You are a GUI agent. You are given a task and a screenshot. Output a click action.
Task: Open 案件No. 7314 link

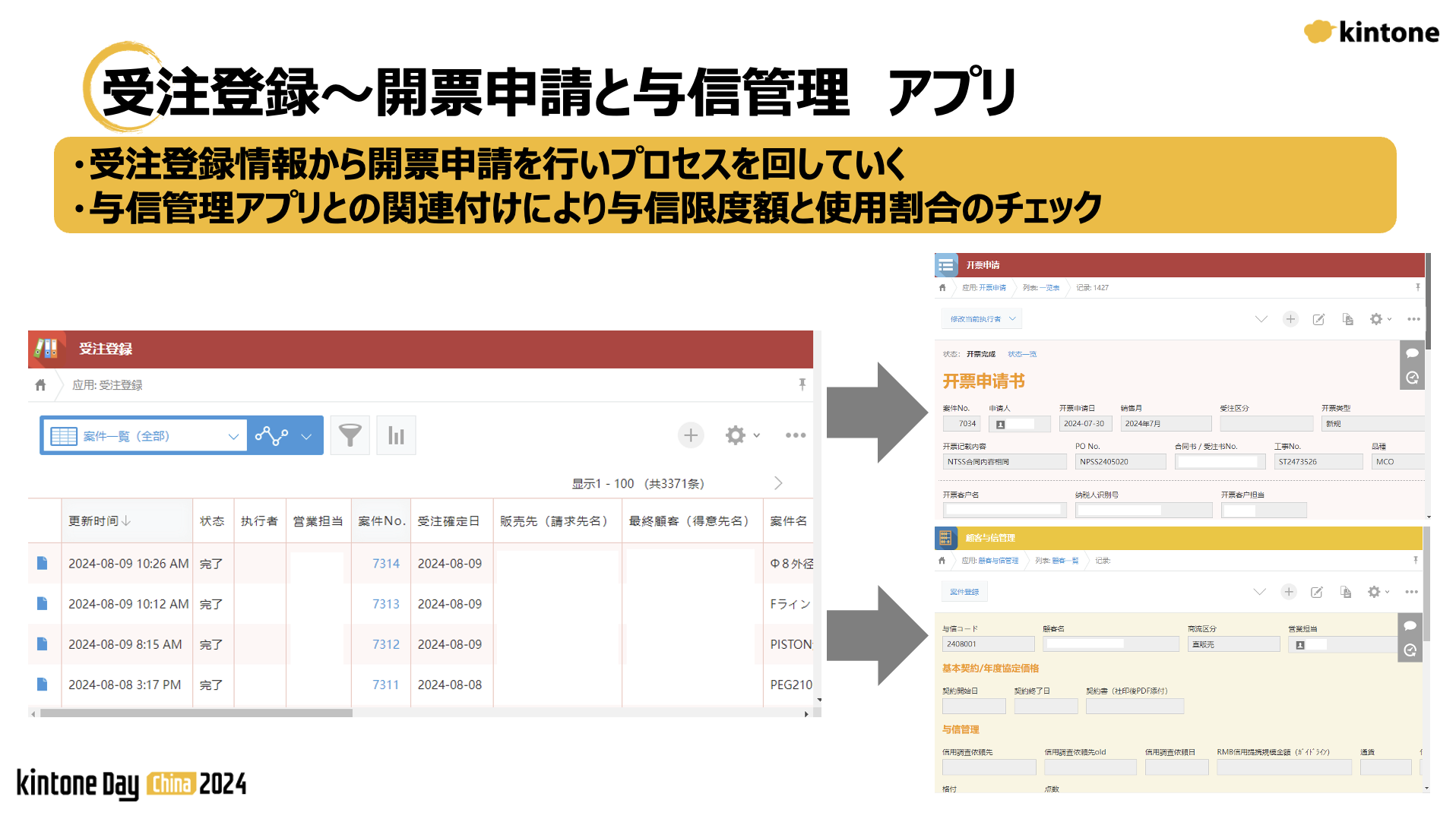386,563
